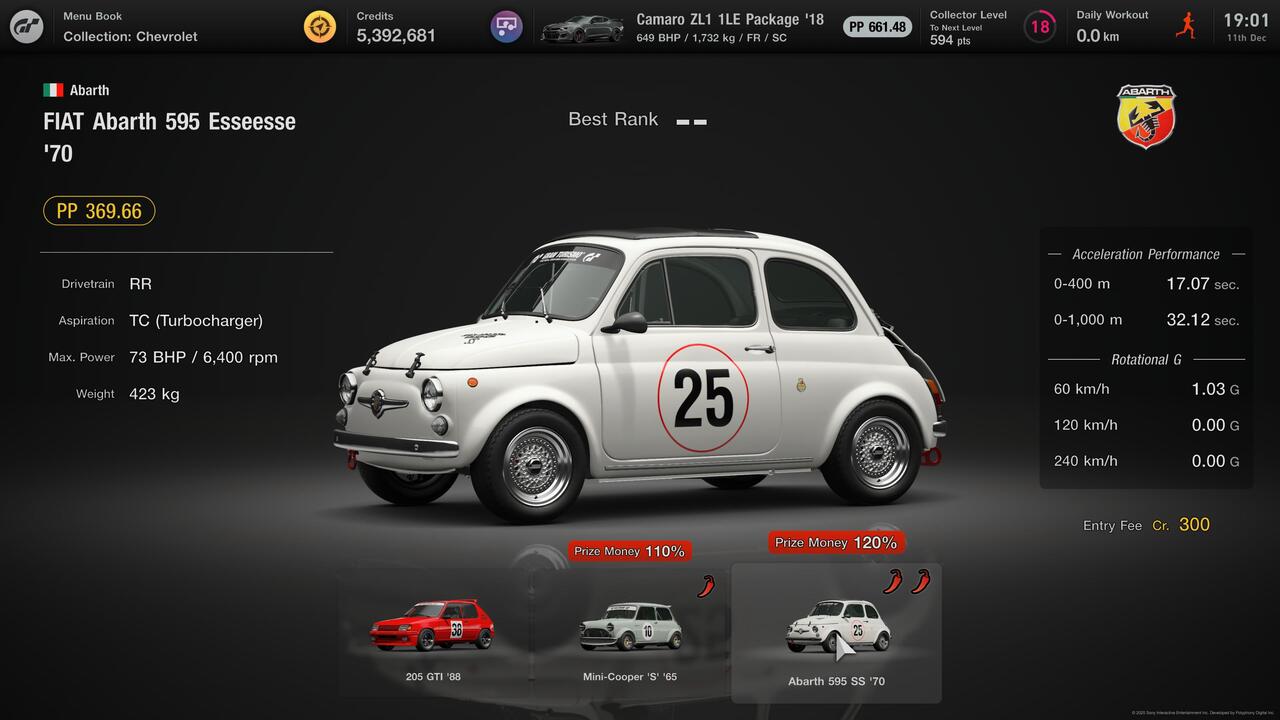Image resolution: width=1280 pixels, height=720 pixels.
Task: Select the Daily Workout runner icon
Action: point(1185,26)
